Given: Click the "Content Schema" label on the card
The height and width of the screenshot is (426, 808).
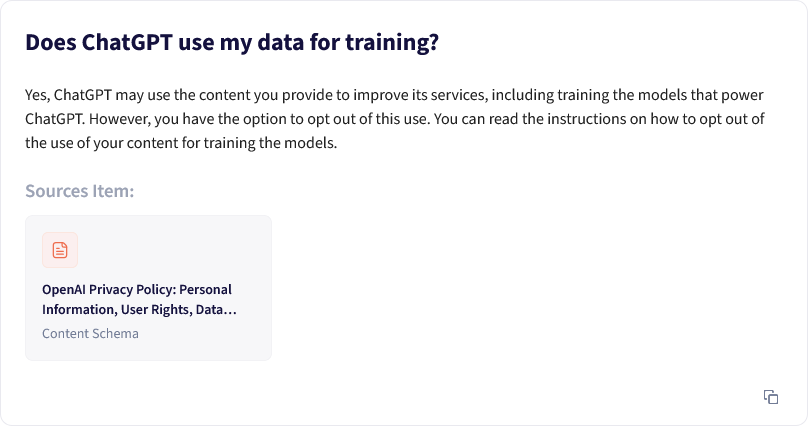Looking at the screenshot, I should (90, 333).
